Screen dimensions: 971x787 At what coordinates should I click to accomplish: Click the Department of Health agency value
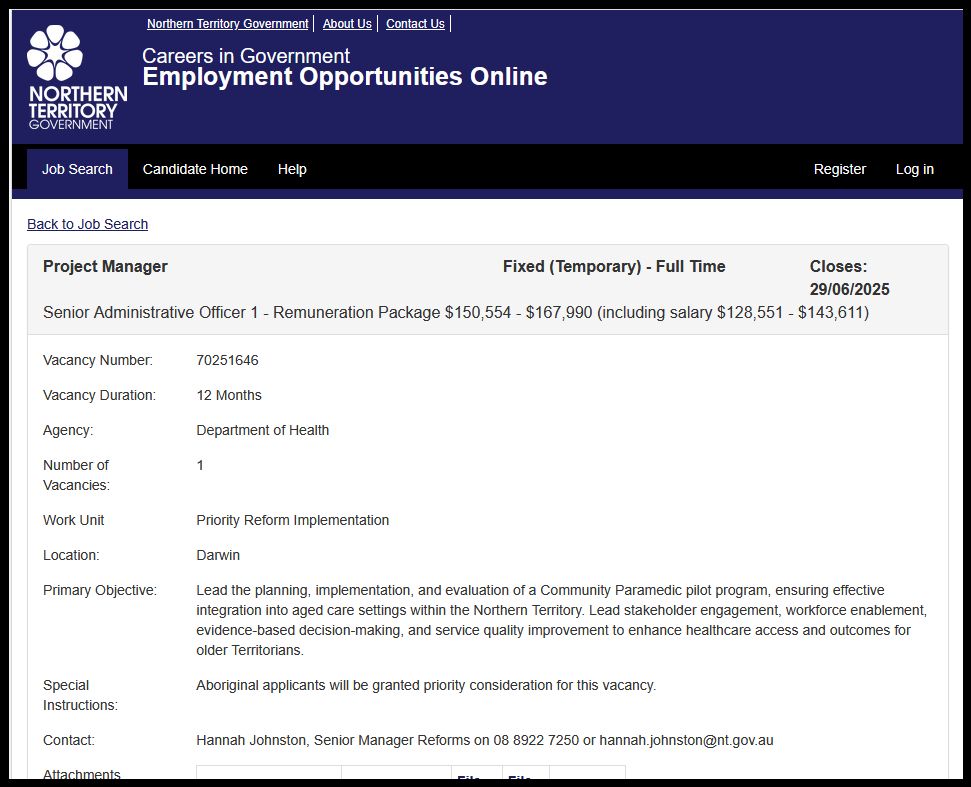(x=263, y=430)
